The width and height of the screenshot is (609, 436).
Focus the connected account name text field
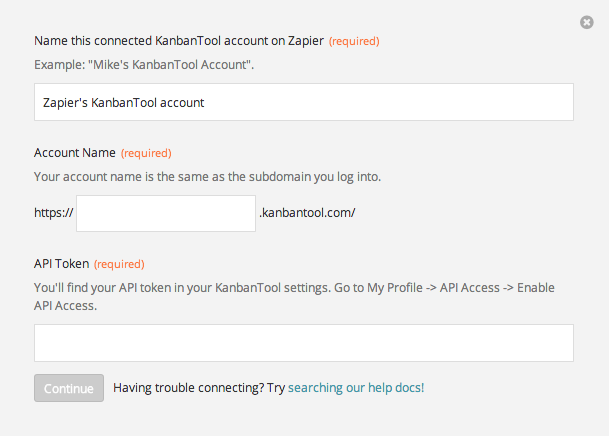304,102
